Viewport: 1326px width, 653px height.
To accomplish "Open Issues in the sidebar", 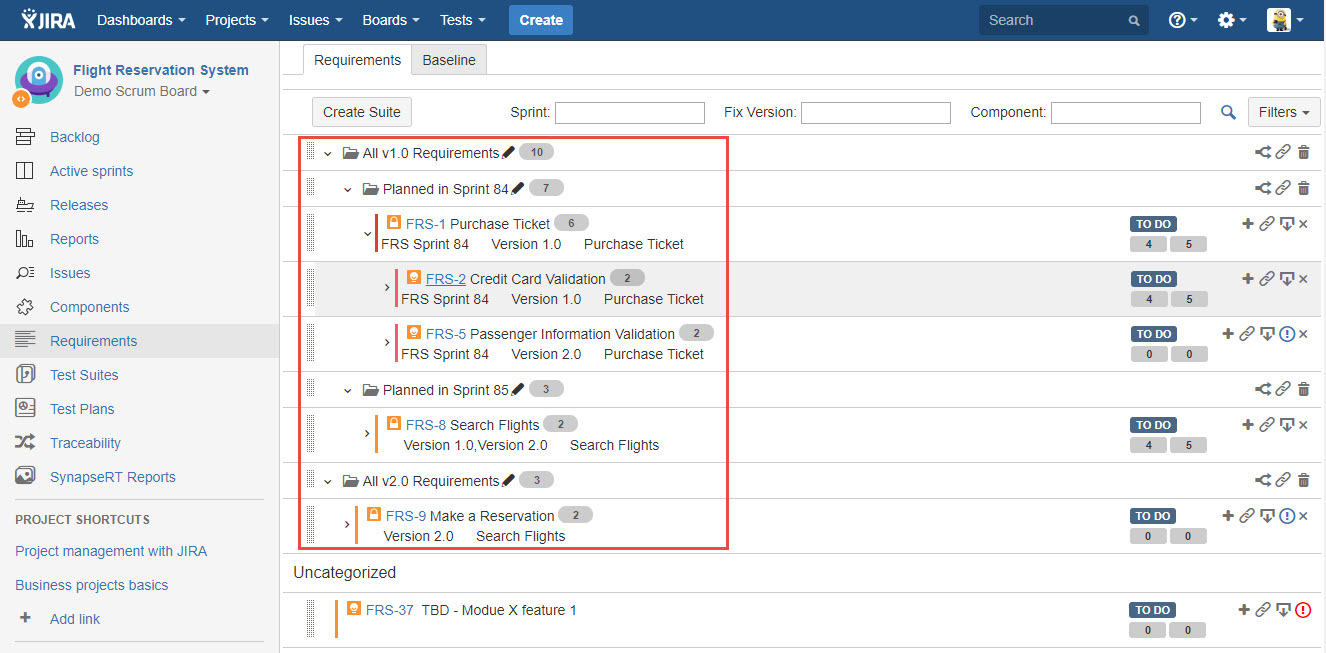I will (70, 273).
